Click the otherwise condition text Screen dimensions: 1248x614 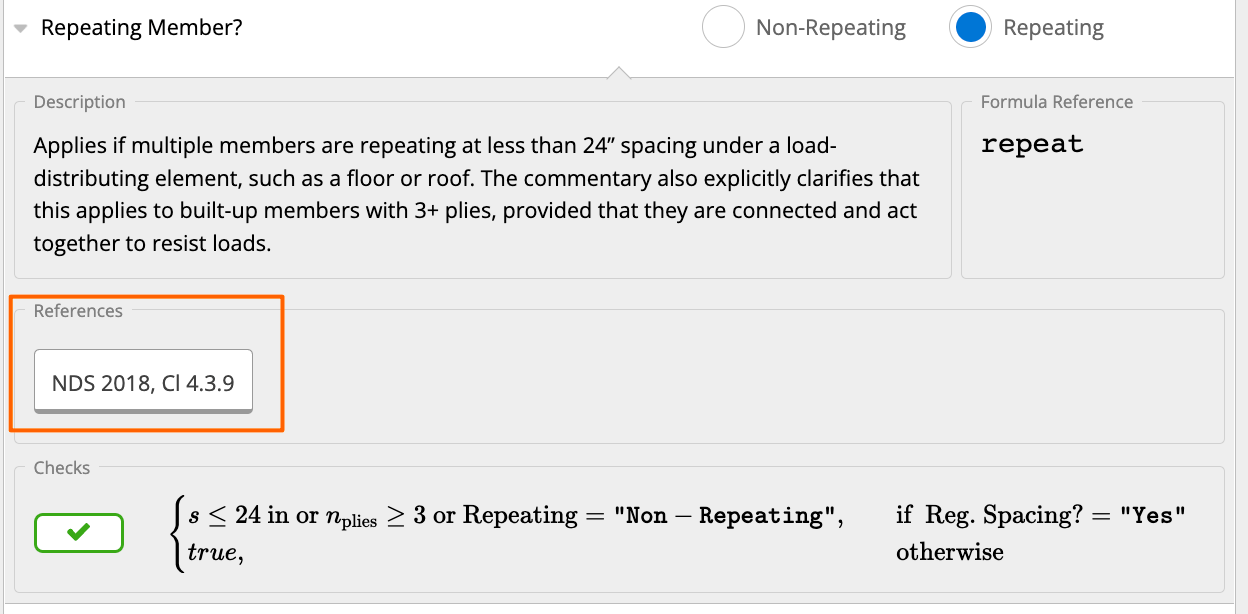tap(950, 552)
